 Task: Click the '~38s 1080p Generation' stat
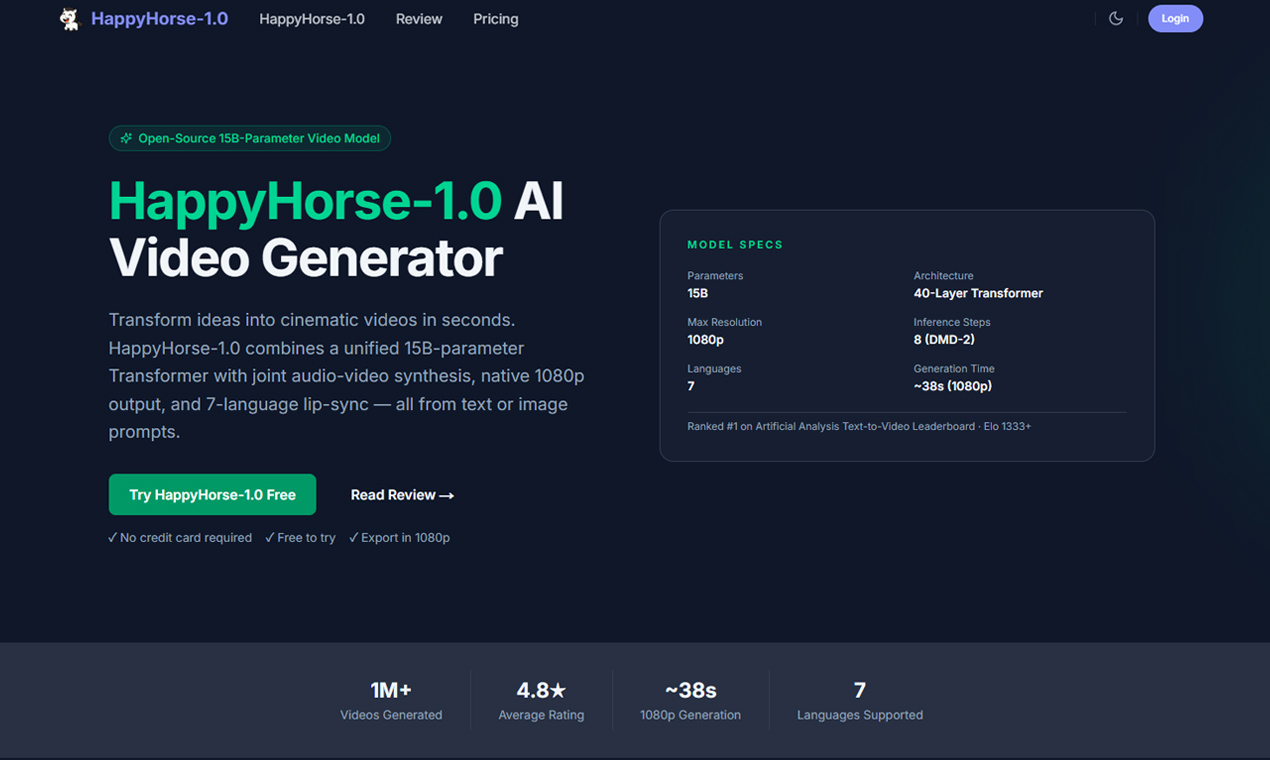[690, 700]
